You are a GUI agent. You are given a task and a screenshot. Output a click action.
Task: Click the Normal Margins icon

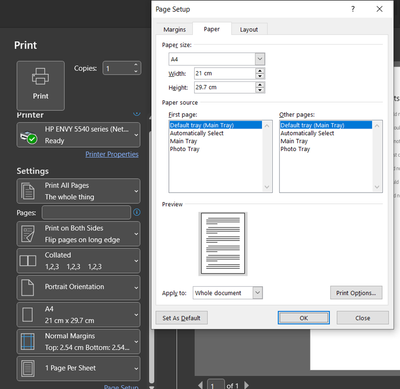pyautogui.click(x=28, y=342)
